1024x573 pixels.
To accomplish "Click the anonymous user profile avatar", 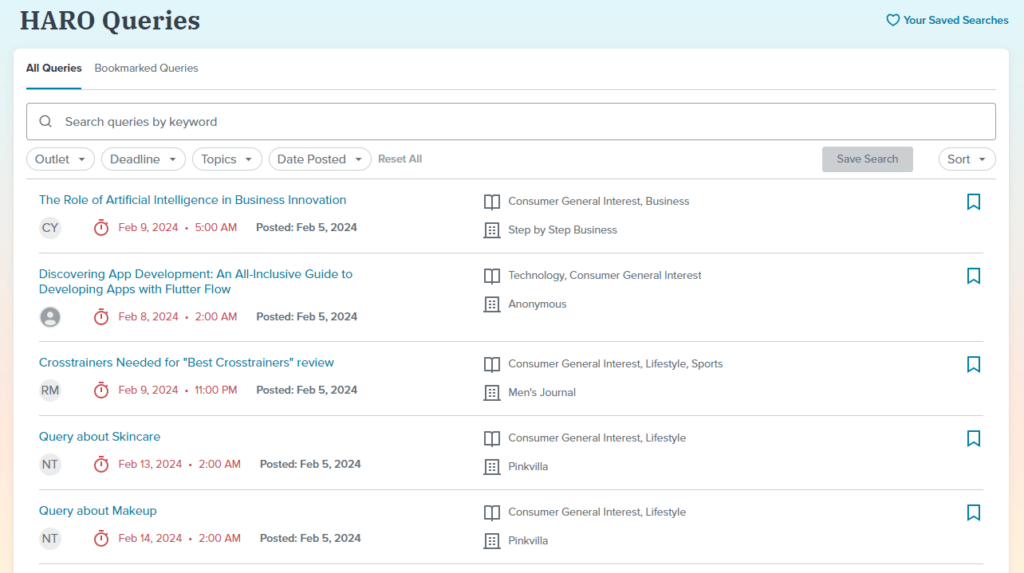I will pyautogui.click(x=50, y=317).
